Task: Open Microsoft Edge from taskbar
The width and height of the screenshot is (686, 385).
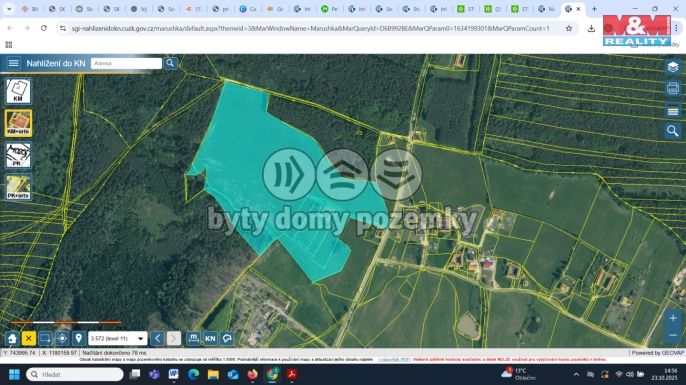Action: coord(193,374)
